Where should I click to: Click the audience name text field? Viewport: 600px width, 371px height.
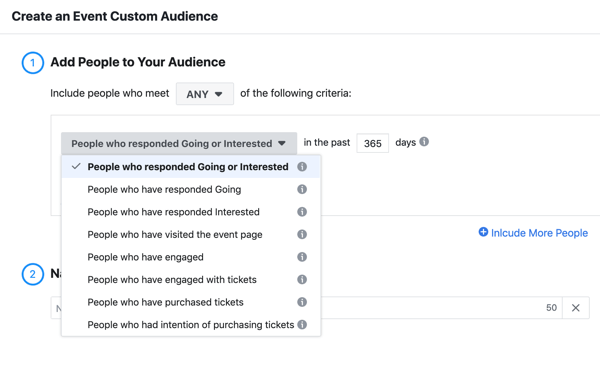pyautogui.click(x=306, y=308)
